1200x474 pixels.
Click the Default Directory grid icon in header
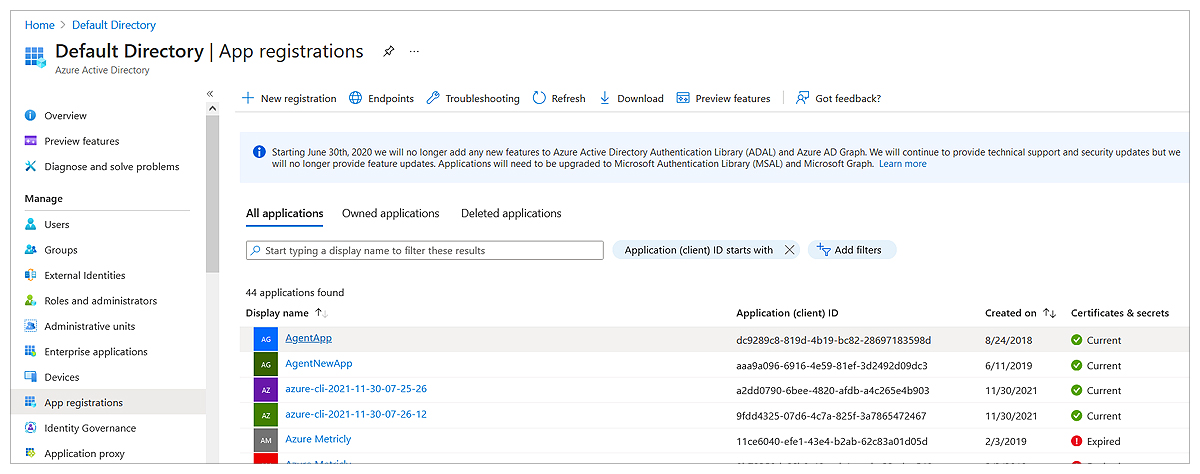pos(35,56)
